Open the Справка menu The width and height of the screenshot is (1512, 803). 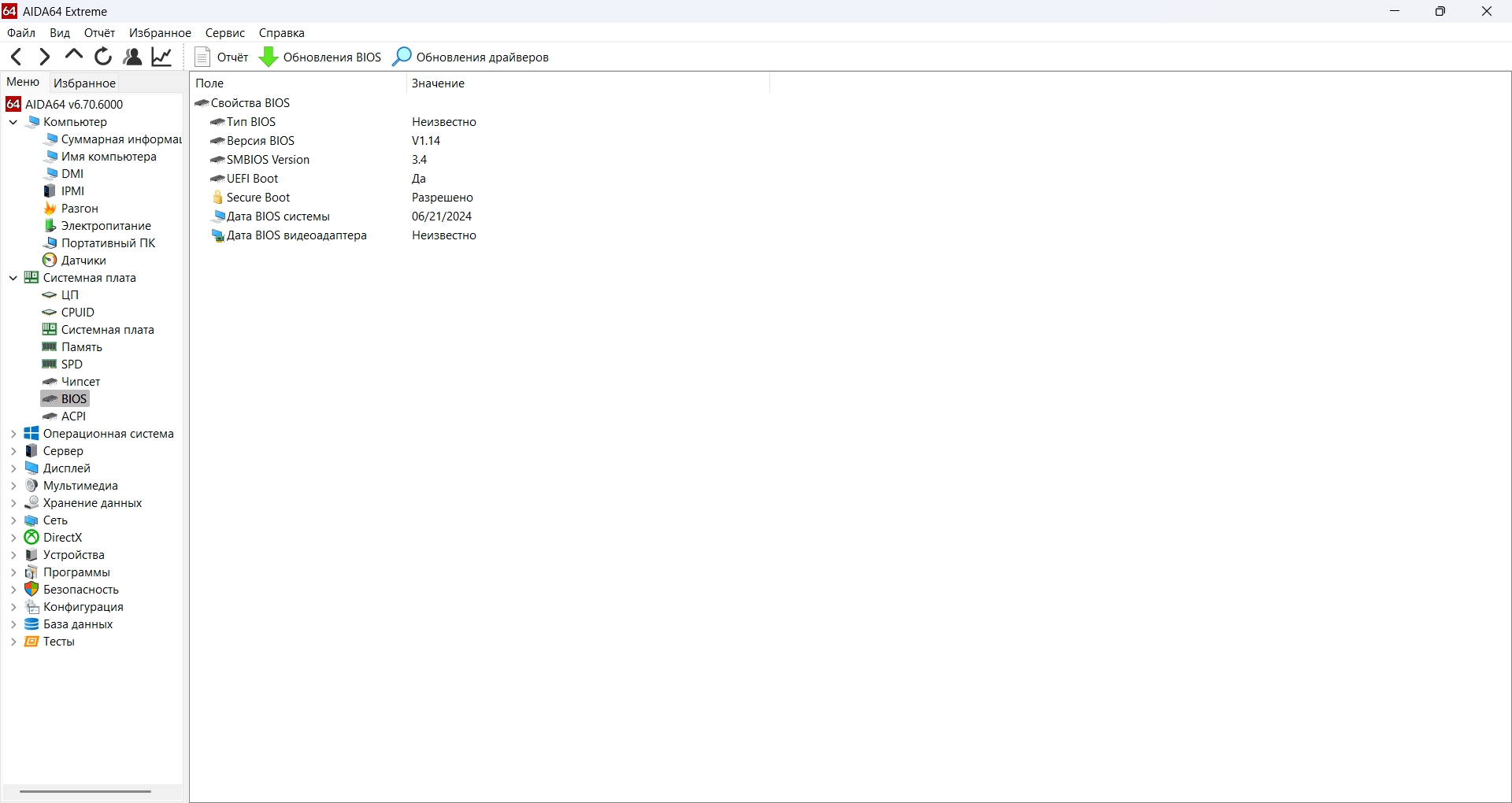coord(282,33)
